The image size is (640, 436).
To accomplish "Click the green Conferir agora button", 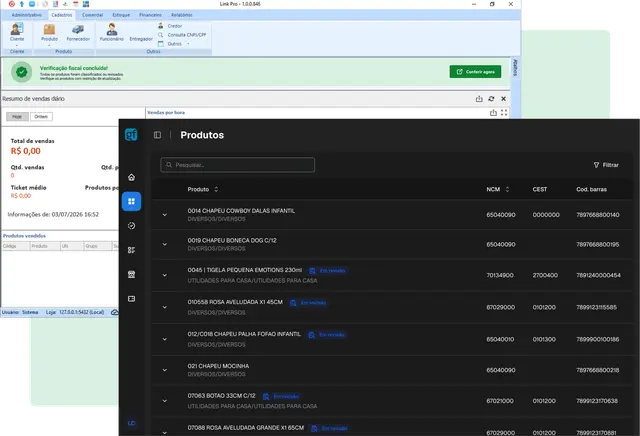I will pos(475,71).
